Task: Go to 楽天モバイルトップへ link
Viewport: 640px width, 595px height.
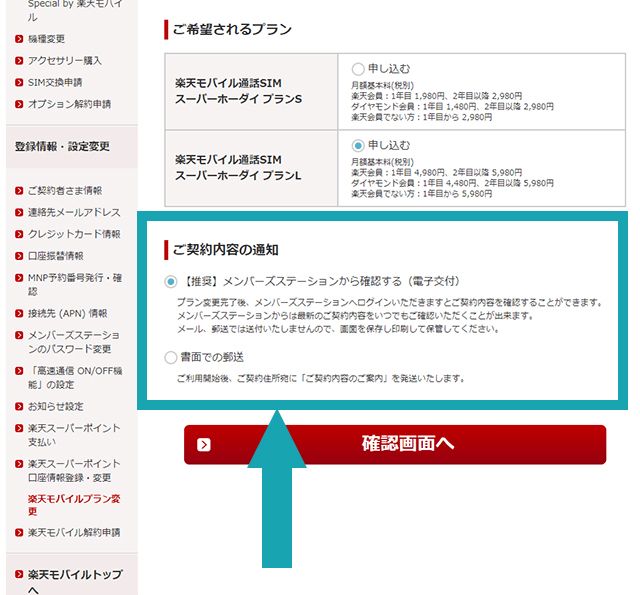Action: point(75,581)
